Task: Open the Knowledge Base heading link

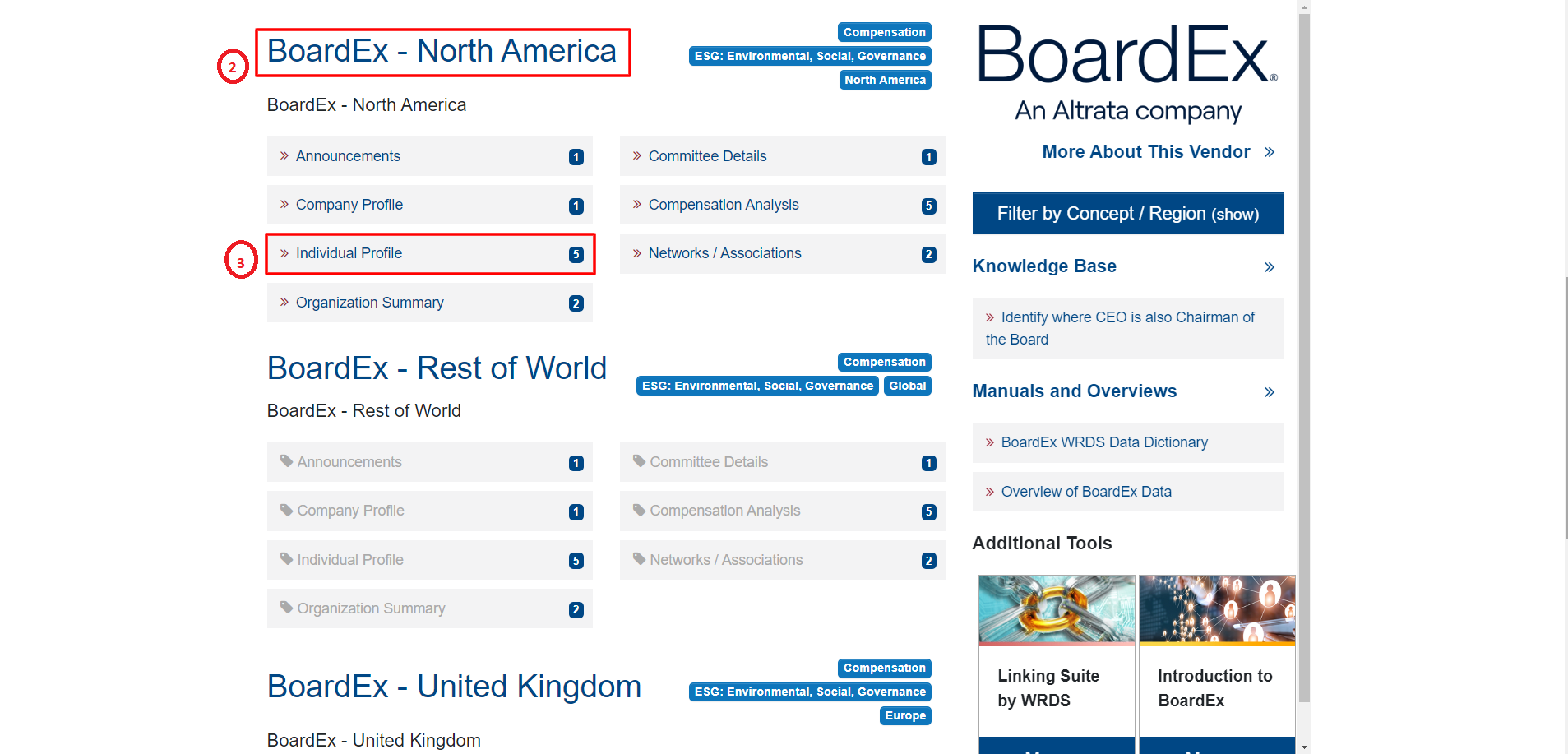Action: click(x=1044, y=266)
